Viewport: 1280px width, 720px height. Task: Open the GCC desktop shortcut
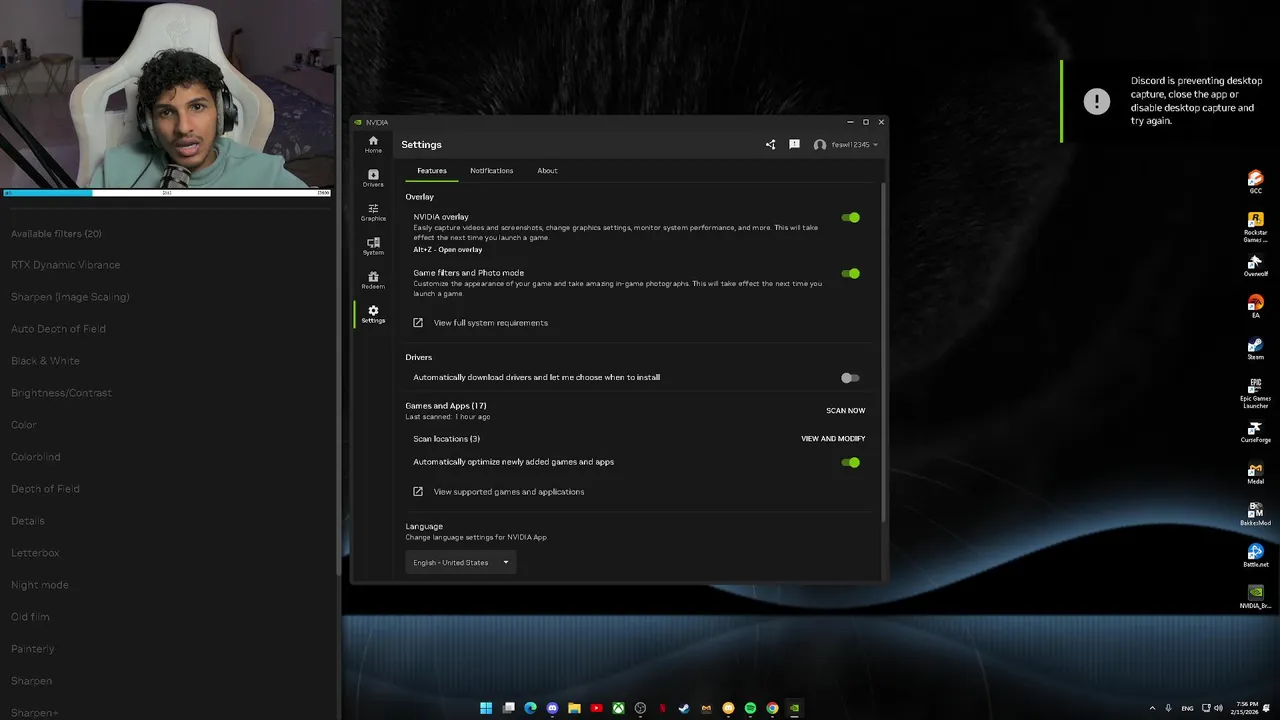click(1255, 182)
